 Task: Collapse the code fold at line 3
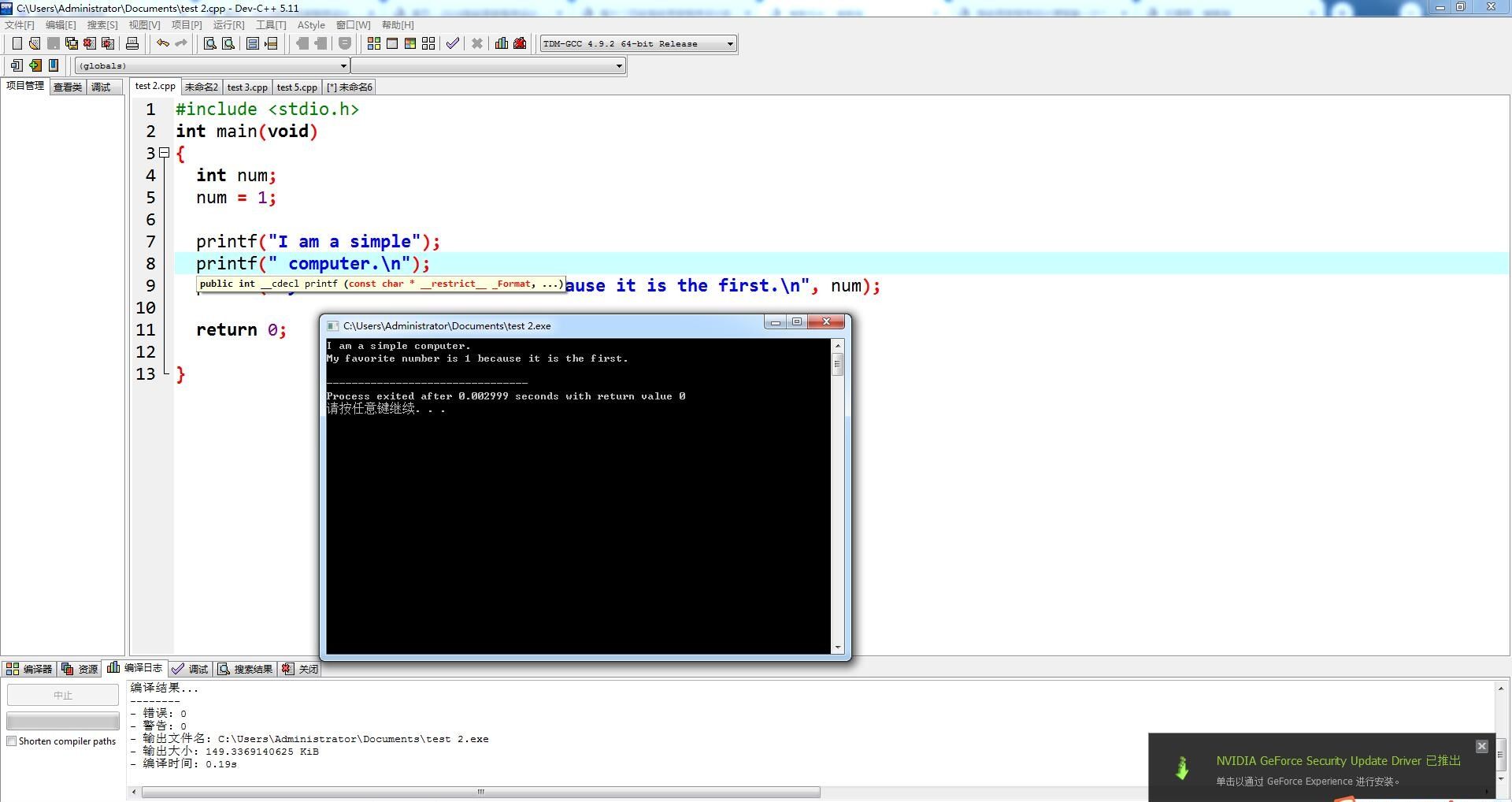(x=165, y=153)
